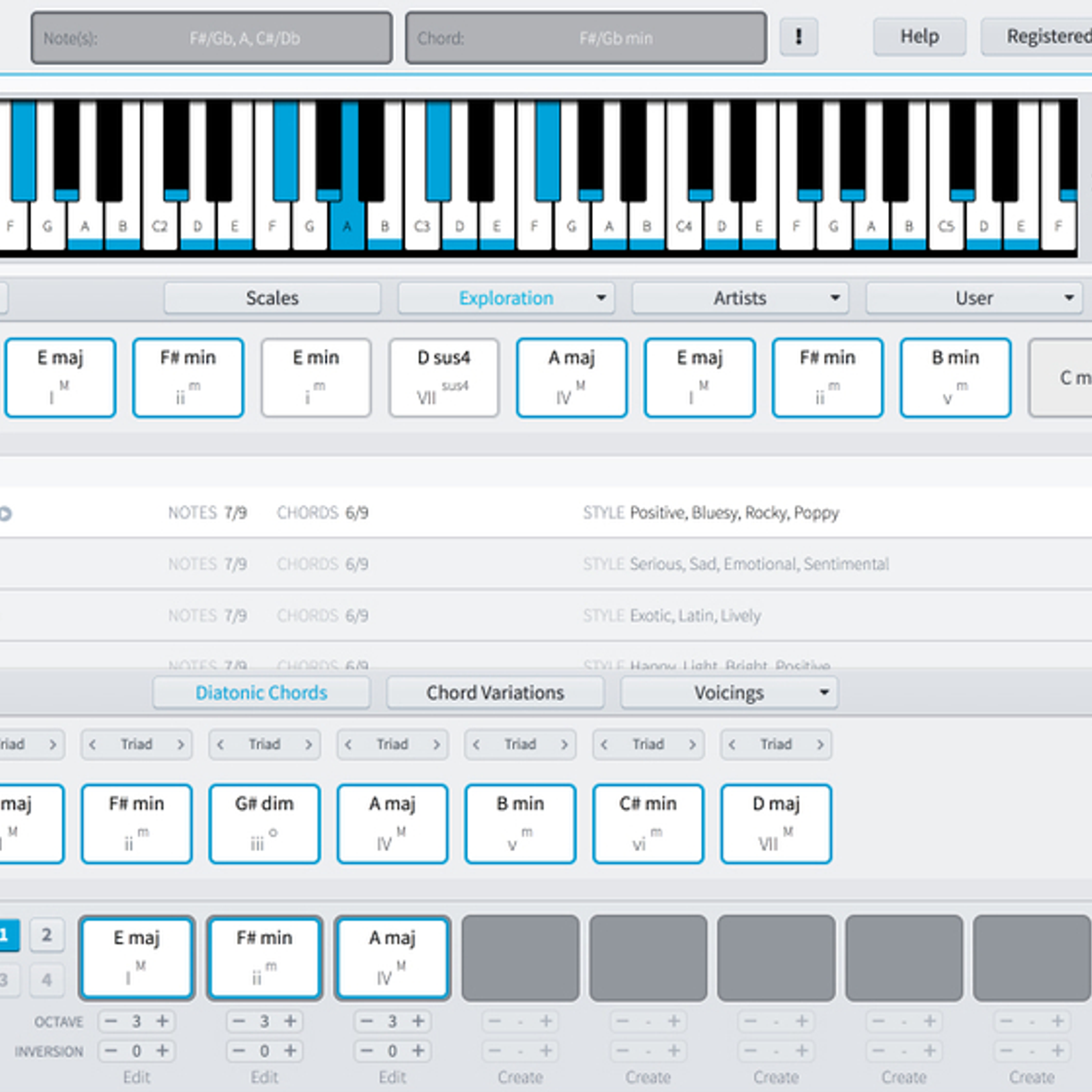Select the C# min vi diatonic chord
Viewport: 1092px width, 1092px height.
(648, 824)
